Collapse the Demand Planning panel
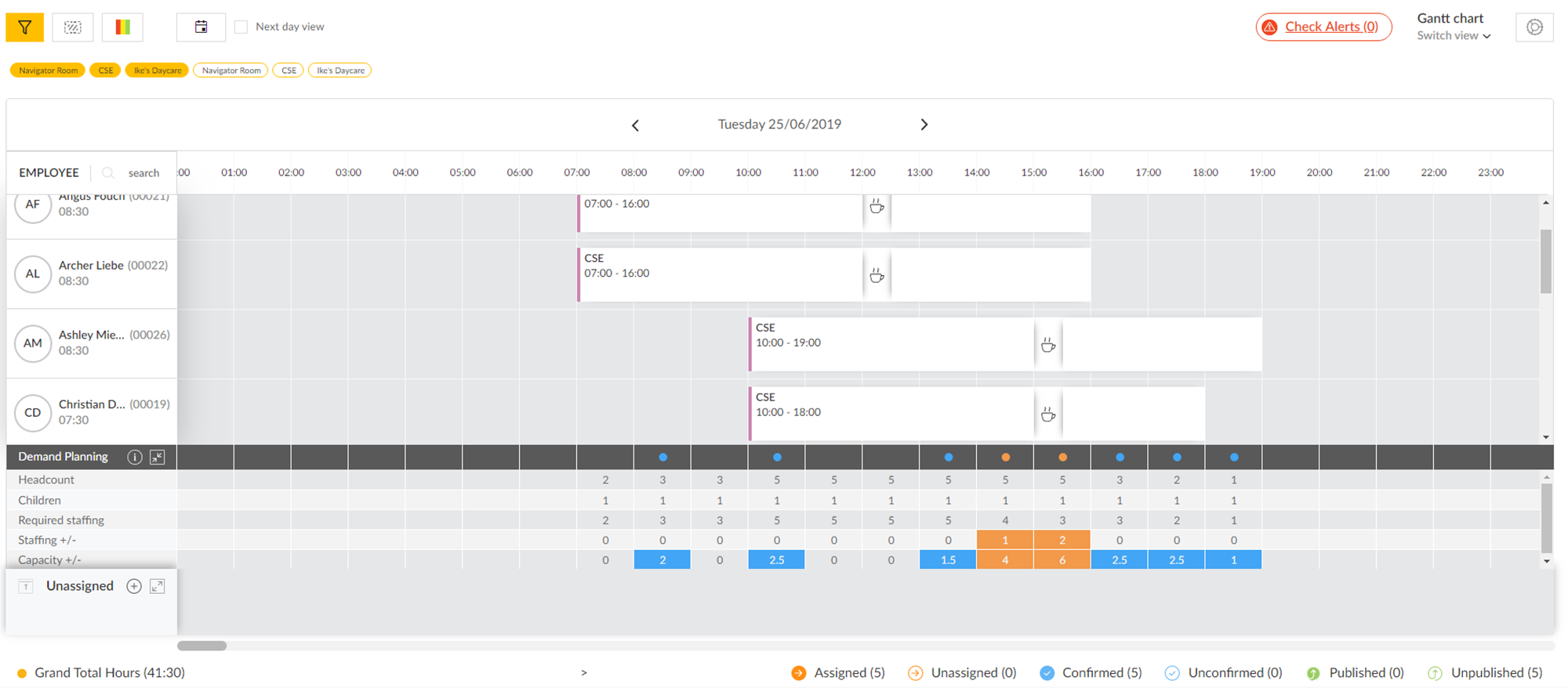 pyautogui.click(x=158, y=457)
